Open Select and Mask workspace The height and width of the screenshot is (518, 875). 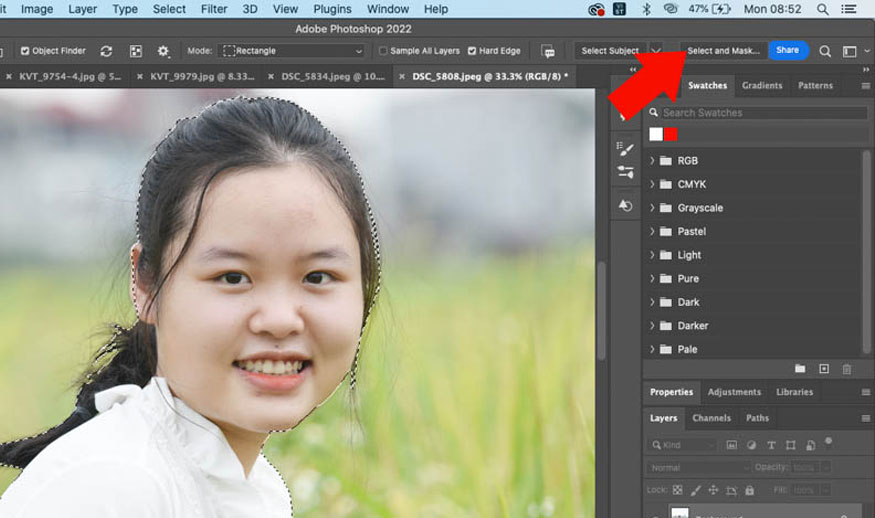(x=723, y=51)
